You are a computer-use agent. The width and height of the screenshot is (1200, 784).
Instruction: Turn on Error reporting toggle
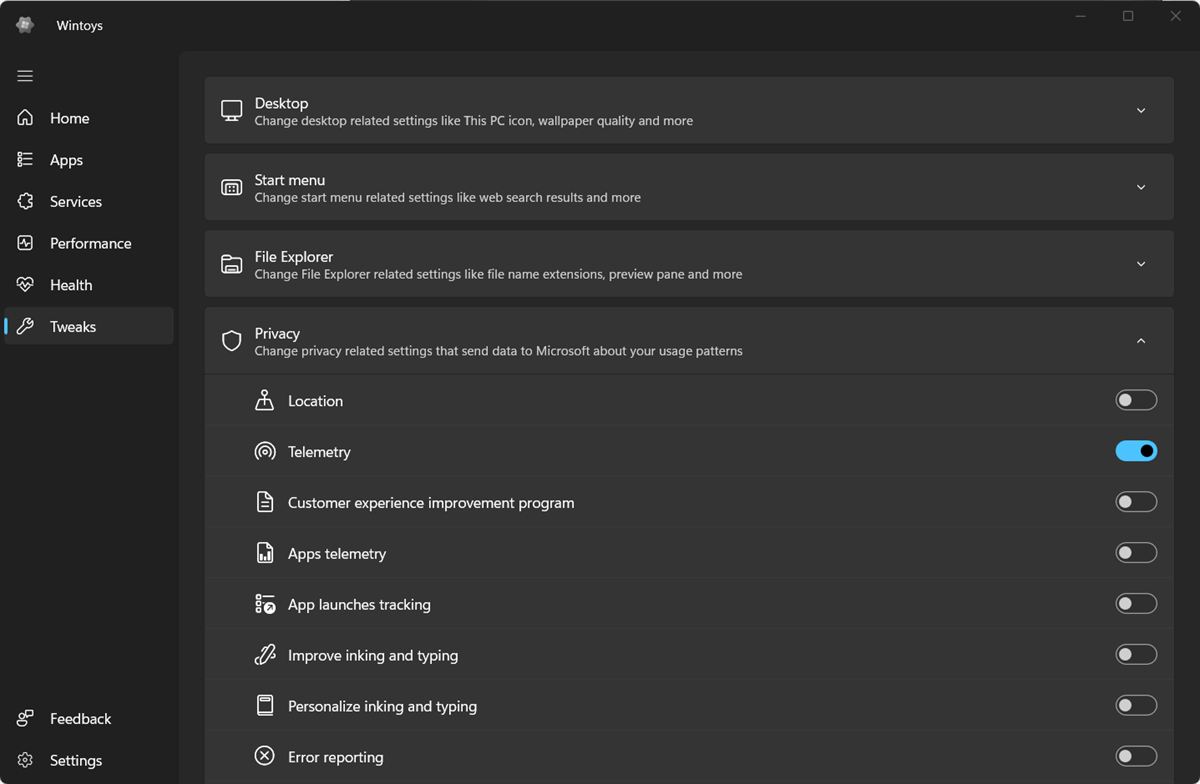(x=1136, y=757)
